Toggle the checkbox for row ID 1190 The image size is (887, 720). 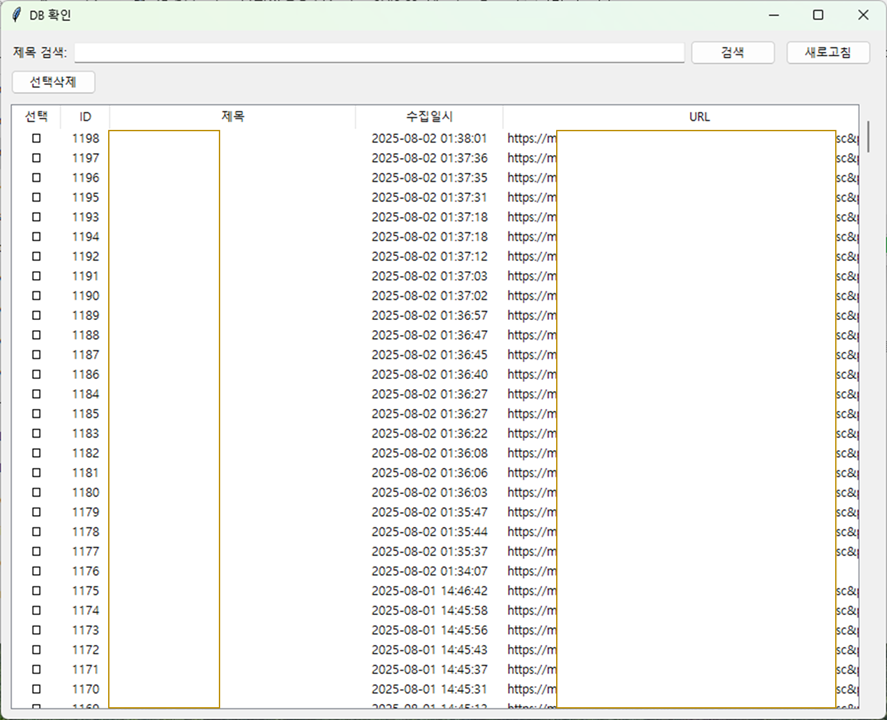pos(36,296)
